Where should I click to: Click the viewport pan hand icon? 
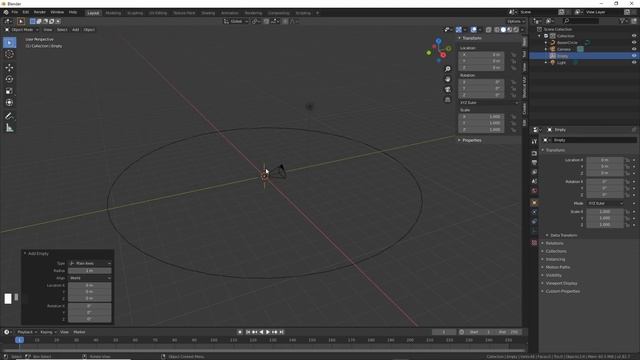click(448, 79)
